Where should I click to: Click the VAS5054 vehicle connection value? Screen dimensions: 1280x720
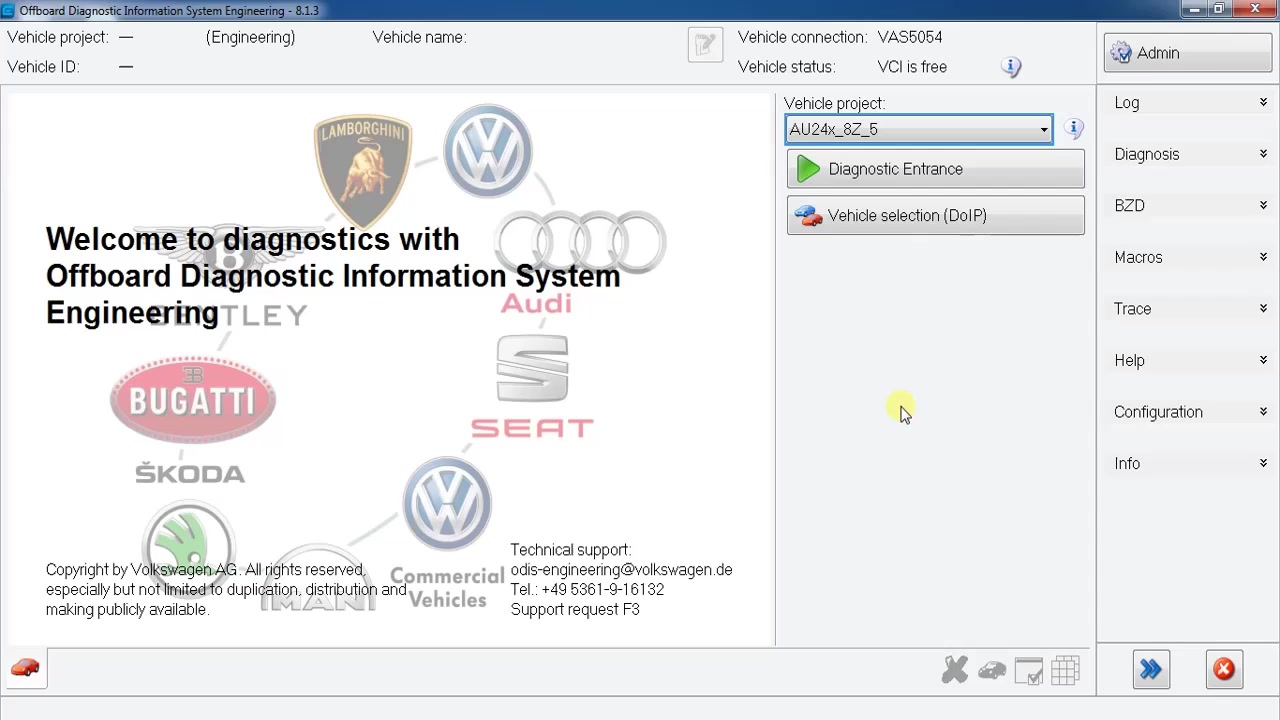pyautogui.click(x=910, y=37)
